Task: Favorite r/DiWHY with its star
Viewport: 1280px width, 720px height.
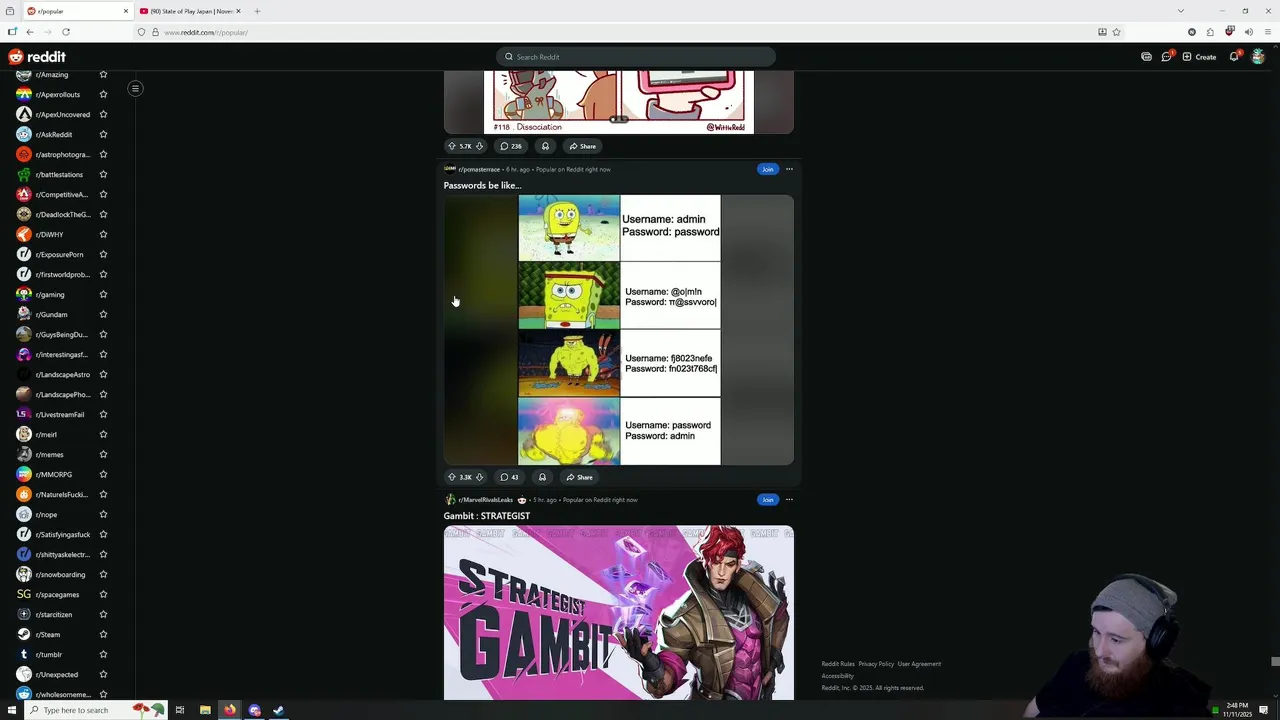Action: pos(103,234)
